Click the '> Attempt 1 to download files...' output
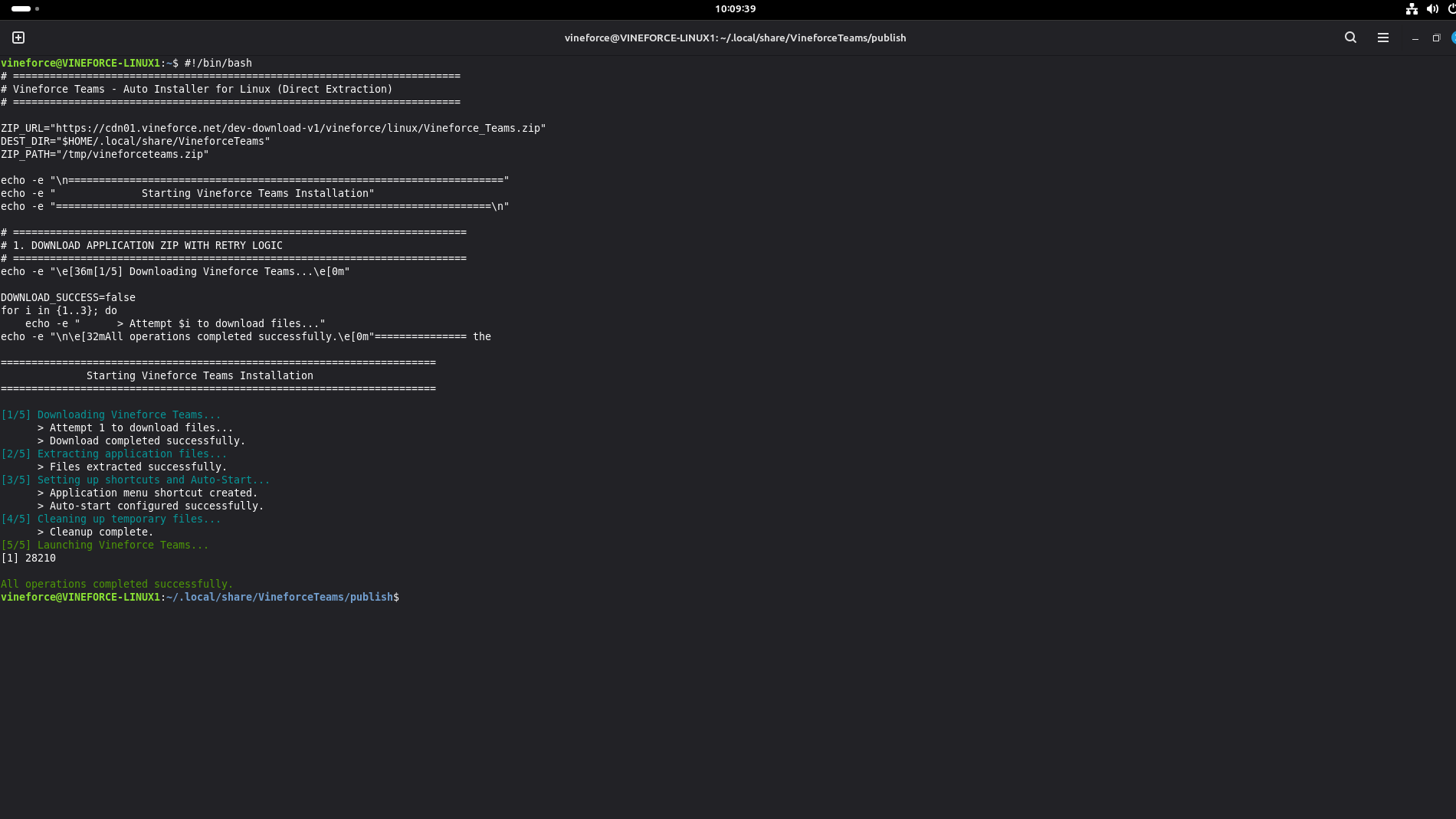 coord(136,428)
